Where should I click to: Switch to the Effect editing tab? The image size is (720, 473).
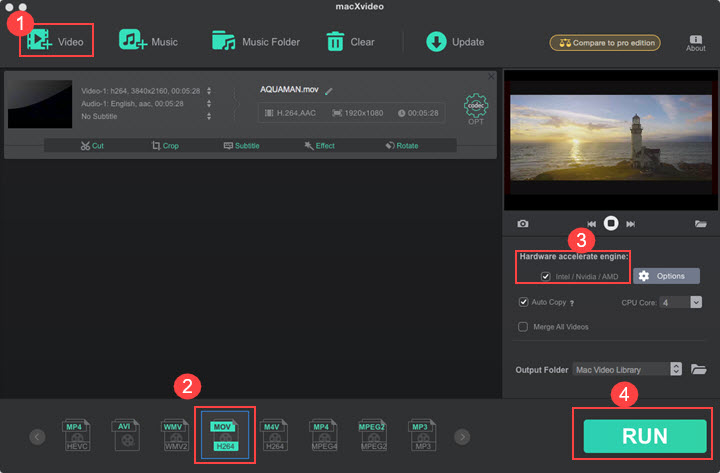pos(319,145)
